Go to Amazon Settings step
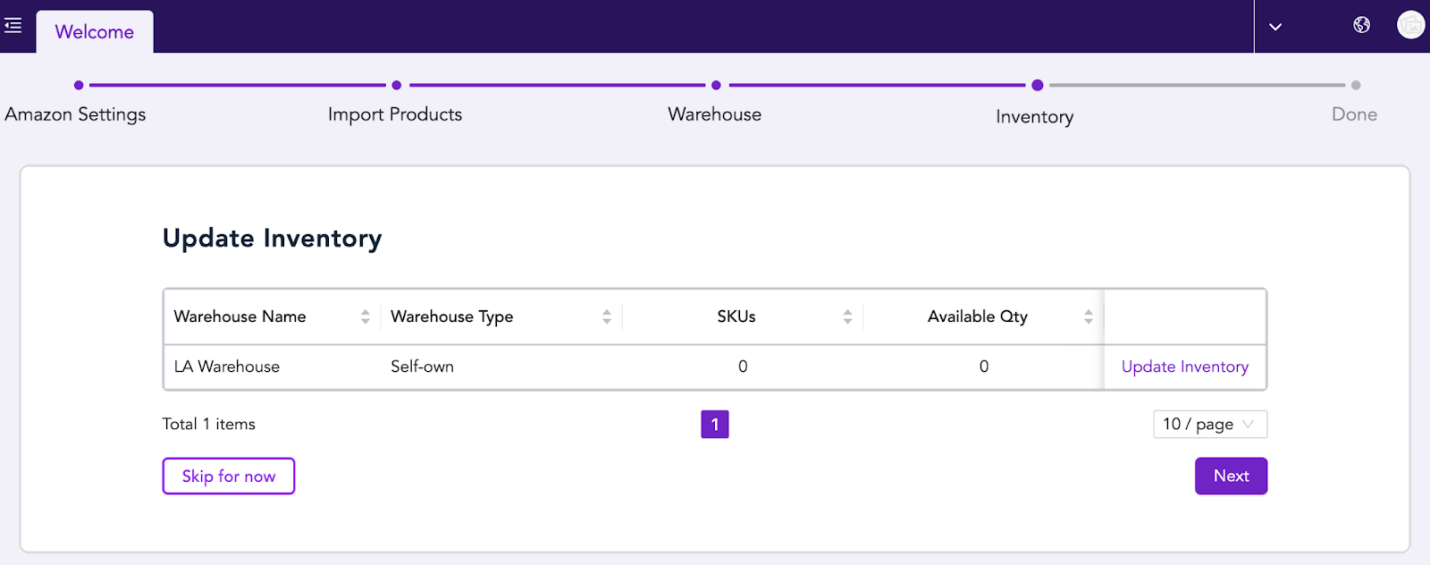 pos(76,114)
